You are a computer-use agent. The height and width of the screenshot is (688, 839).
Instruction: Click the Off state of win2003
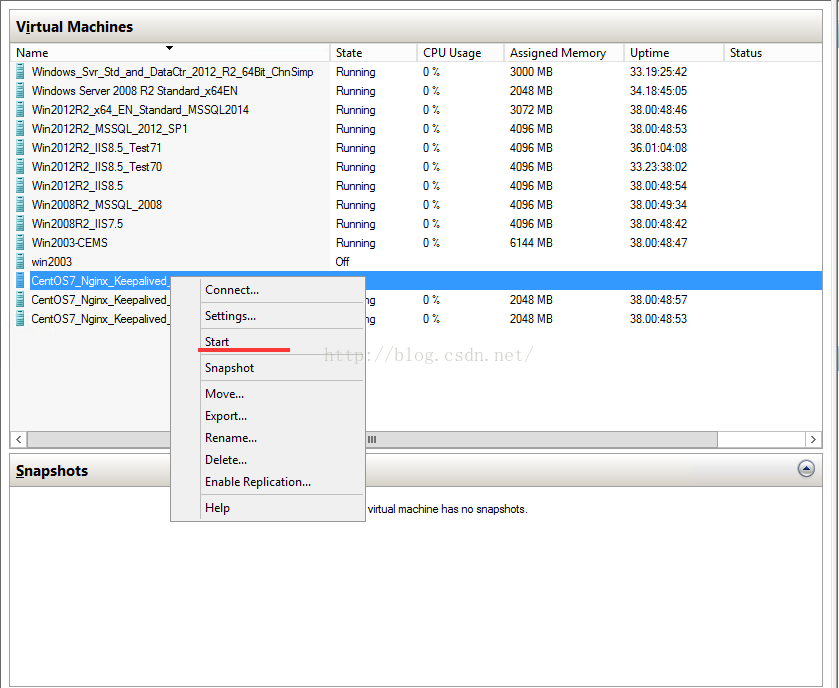(x=342, y=262)
